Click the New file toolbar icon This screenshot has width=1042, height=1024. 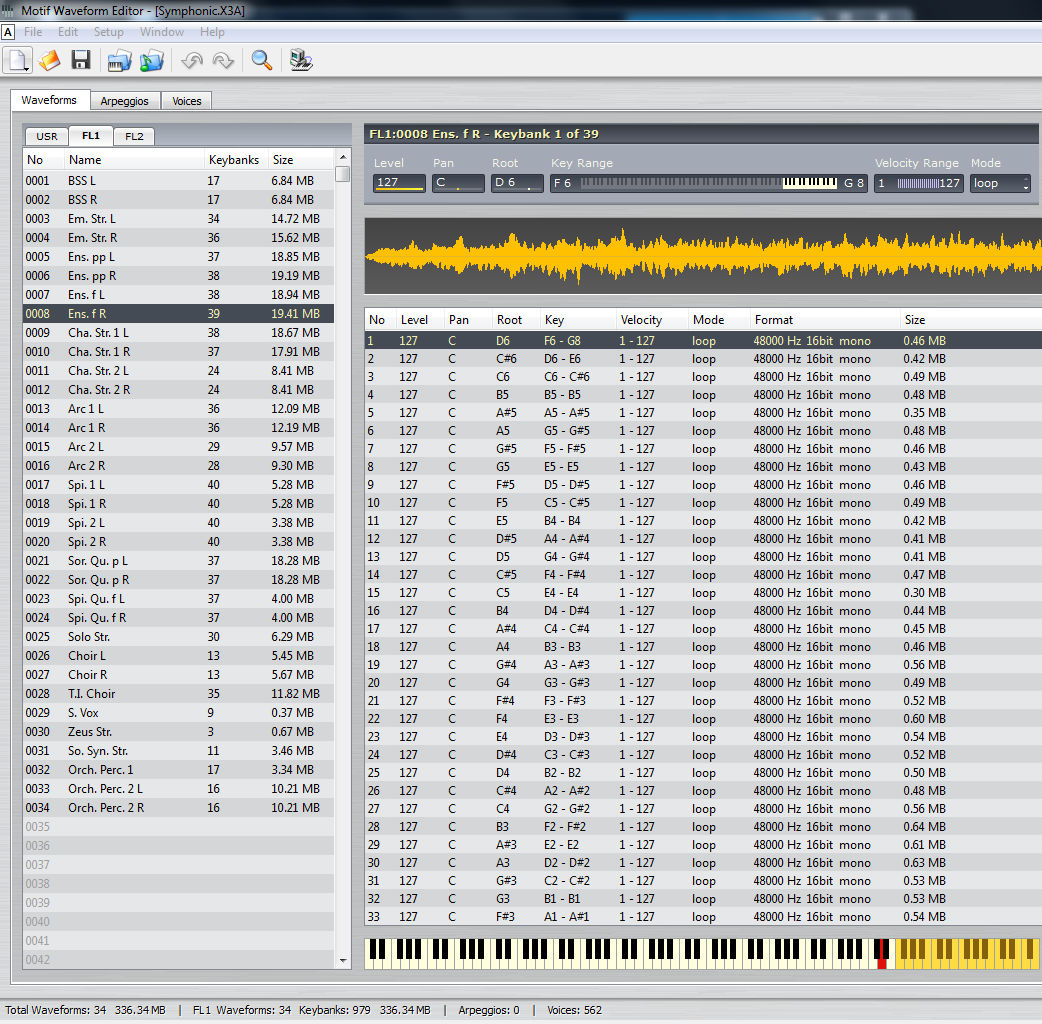click(x=17, y=60)
